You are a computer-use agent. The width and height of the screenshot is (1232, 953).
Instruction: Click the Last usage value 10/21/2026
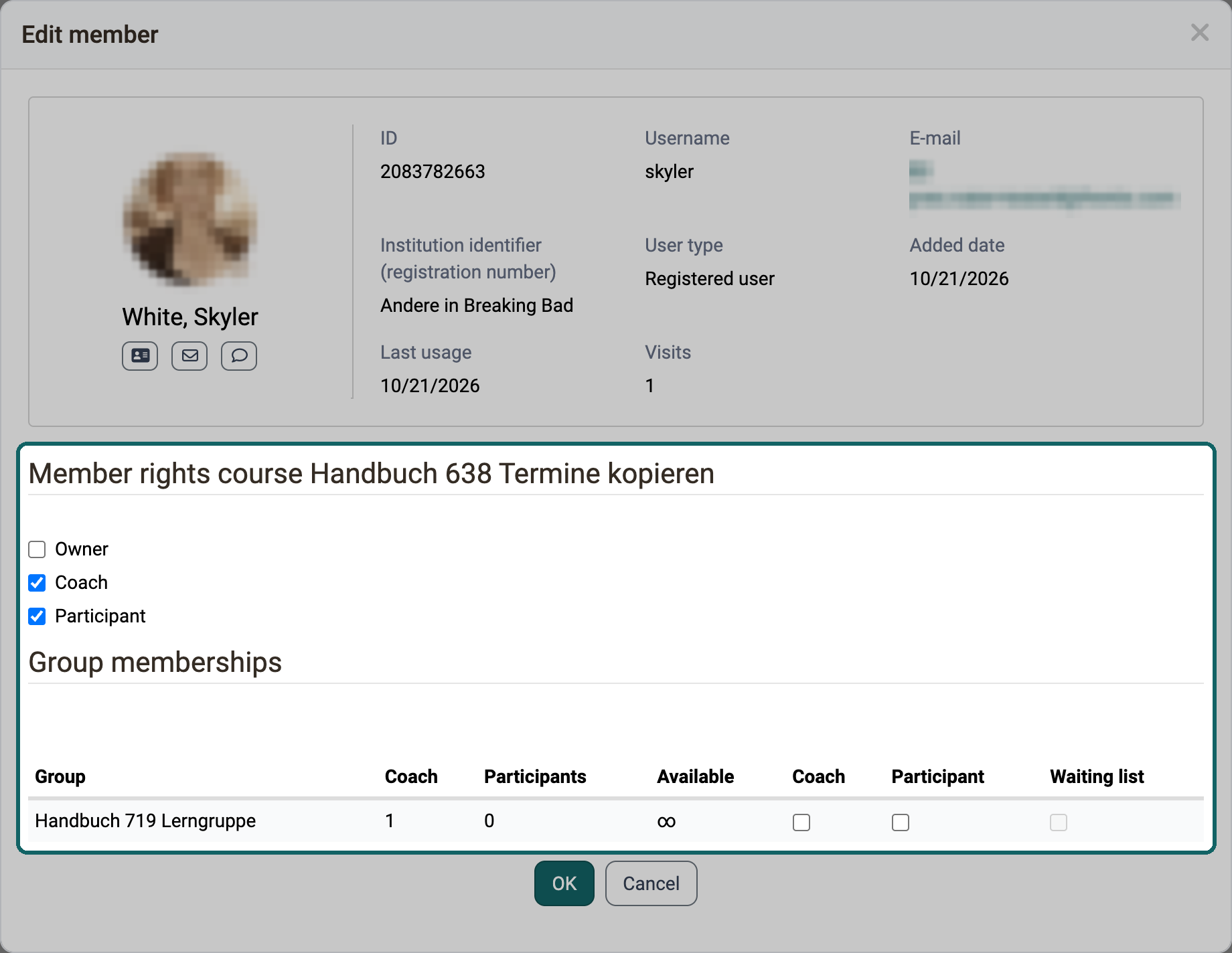pos(430,385)
